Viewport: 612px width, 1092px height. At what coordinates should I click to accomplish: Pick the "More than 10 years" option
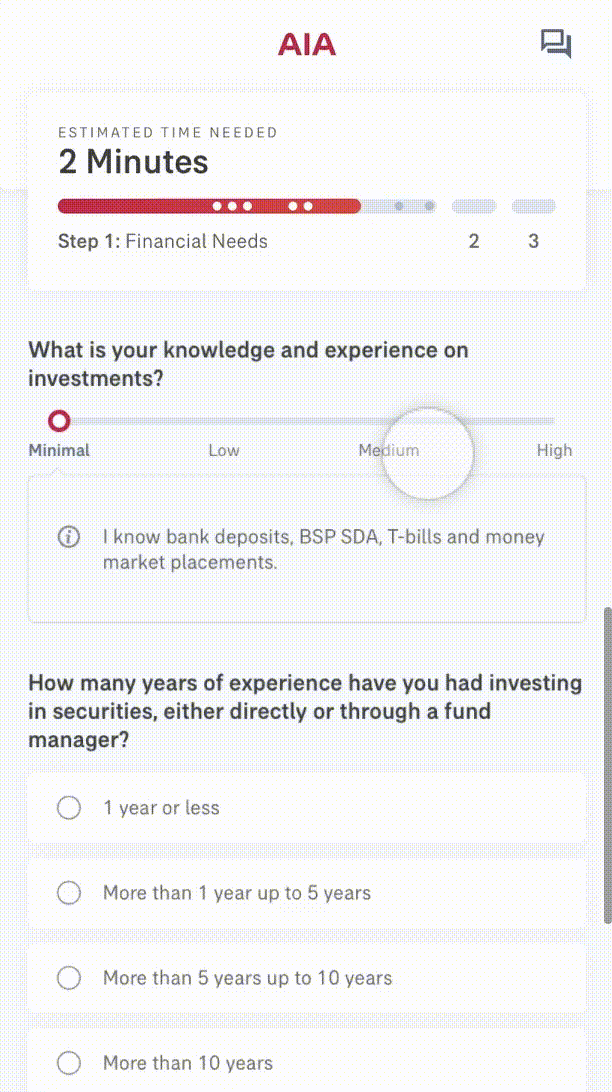pos(69,1063)
